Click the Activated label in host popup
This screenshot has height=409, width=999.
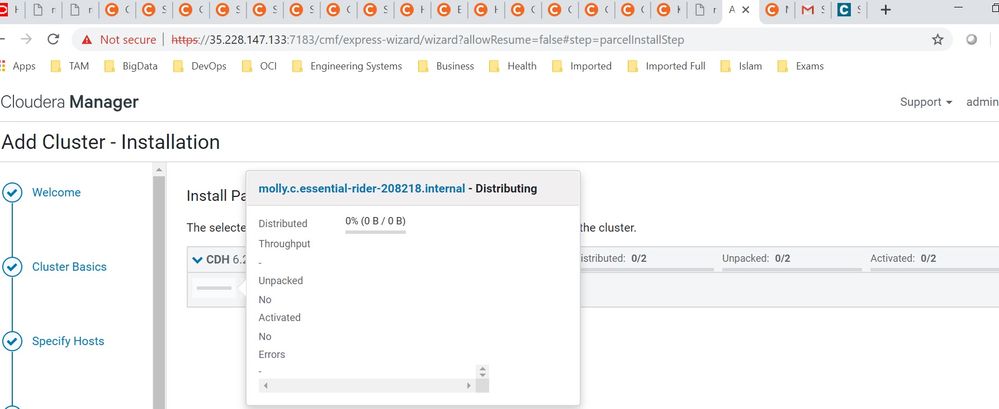[x=279, y=317]
